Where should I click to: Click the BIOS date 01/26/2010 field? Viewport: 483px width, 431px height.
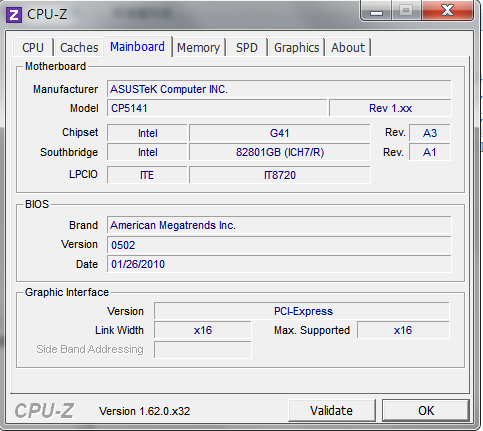(x=279, y=264)
